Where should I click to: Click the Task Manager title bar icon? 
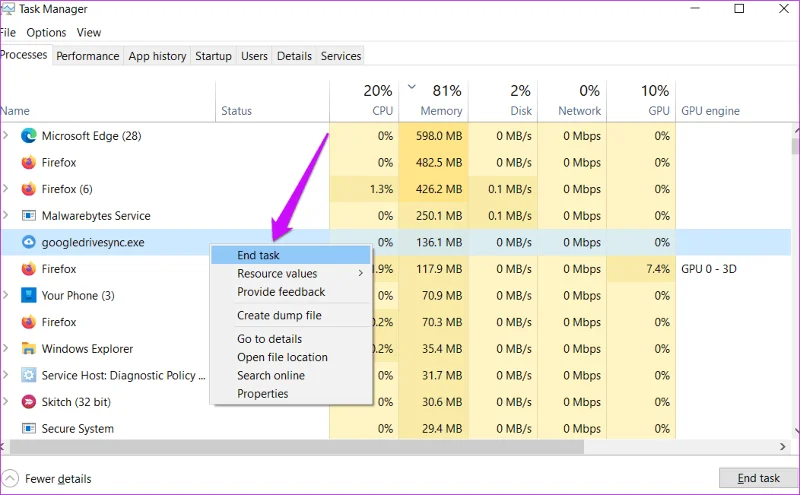click(x=8, y=9)
